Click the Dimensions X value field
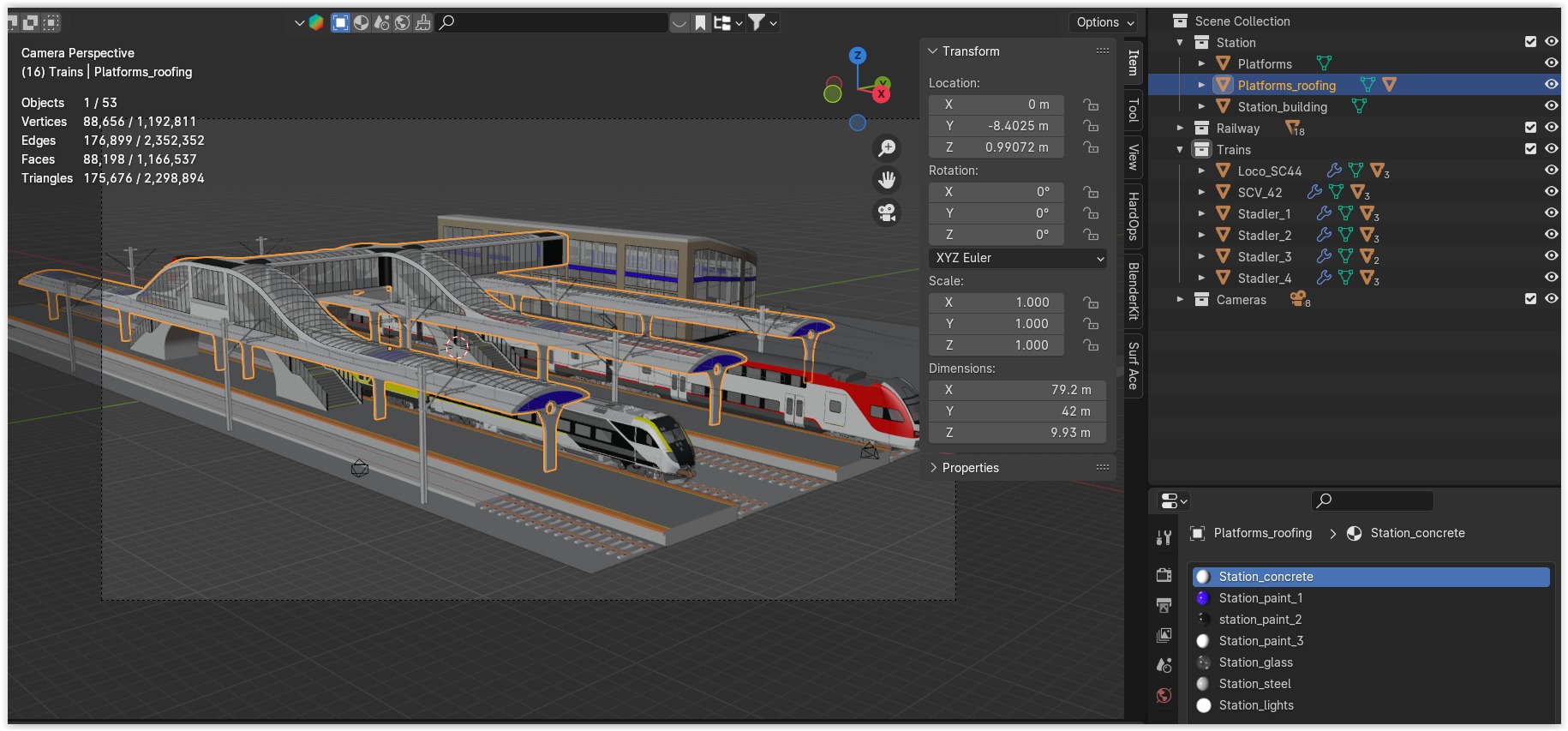Screen dimensions: 1568x731 click(1018, 390)
